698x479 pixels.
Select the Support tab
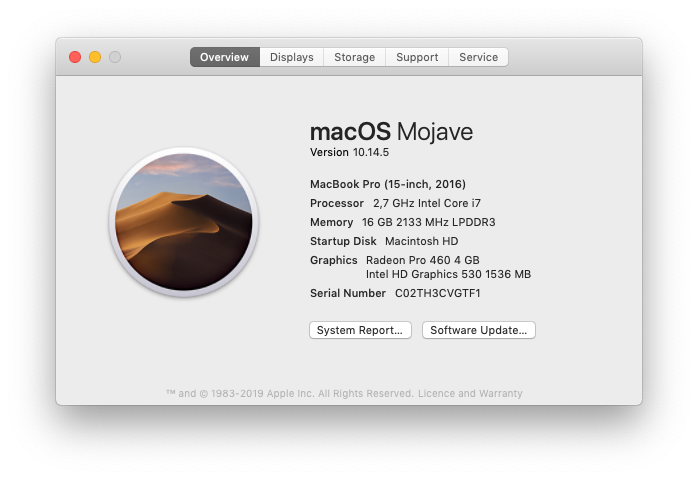[x=417, y=57]
